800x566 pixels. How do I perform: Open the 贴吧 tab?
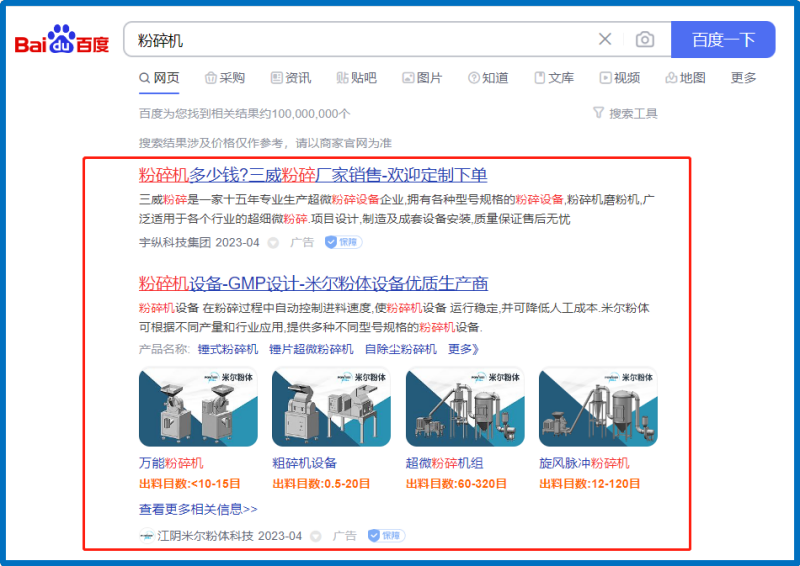pos(356,78)
